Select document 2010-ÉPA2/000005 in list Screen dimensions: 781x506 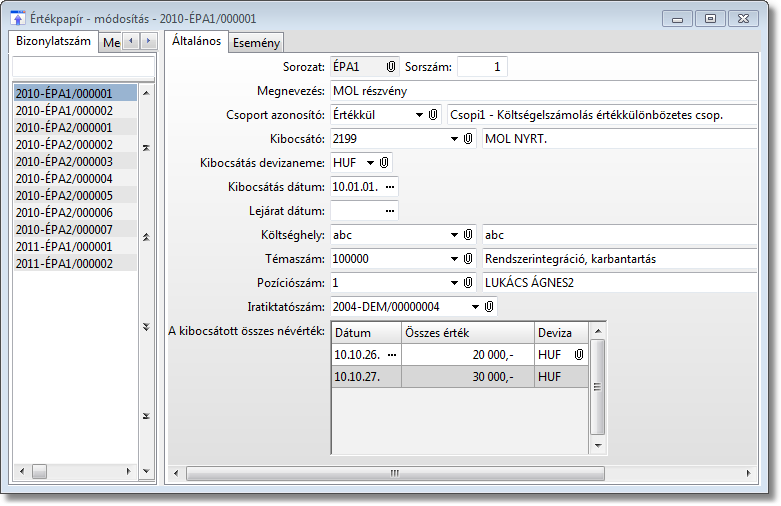click(x=75, y=195)
